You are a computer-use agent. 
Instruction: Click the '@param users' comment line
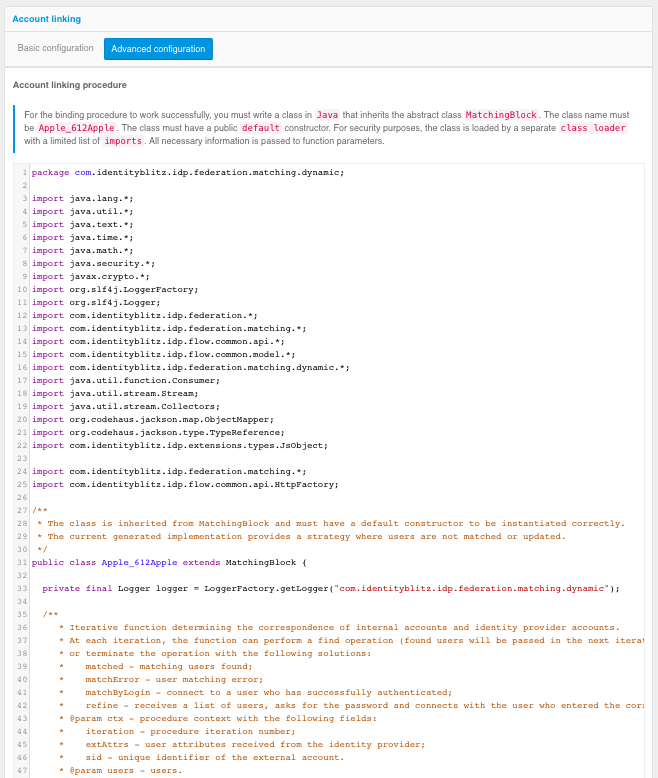click(x=121, y=771)
